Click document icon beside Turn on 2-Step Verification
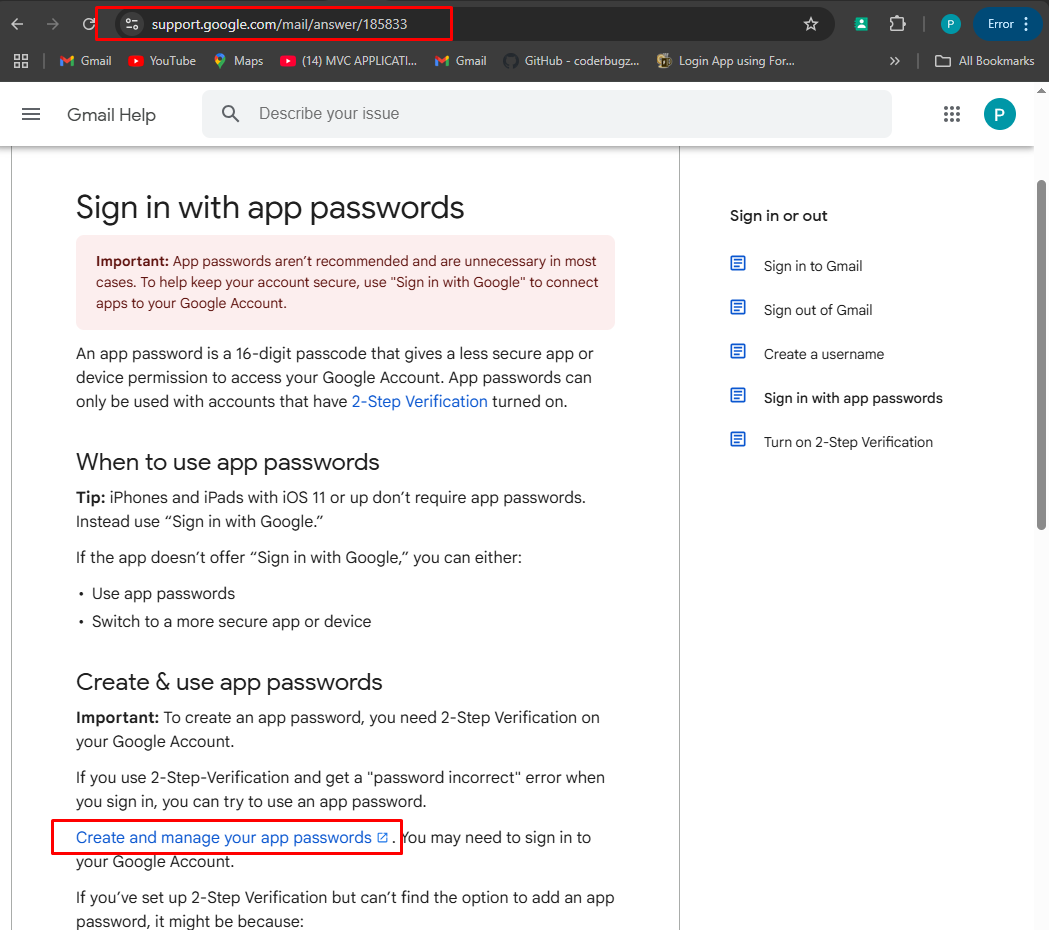Viewport: 1049px width, 930px height. click(738, 440)
